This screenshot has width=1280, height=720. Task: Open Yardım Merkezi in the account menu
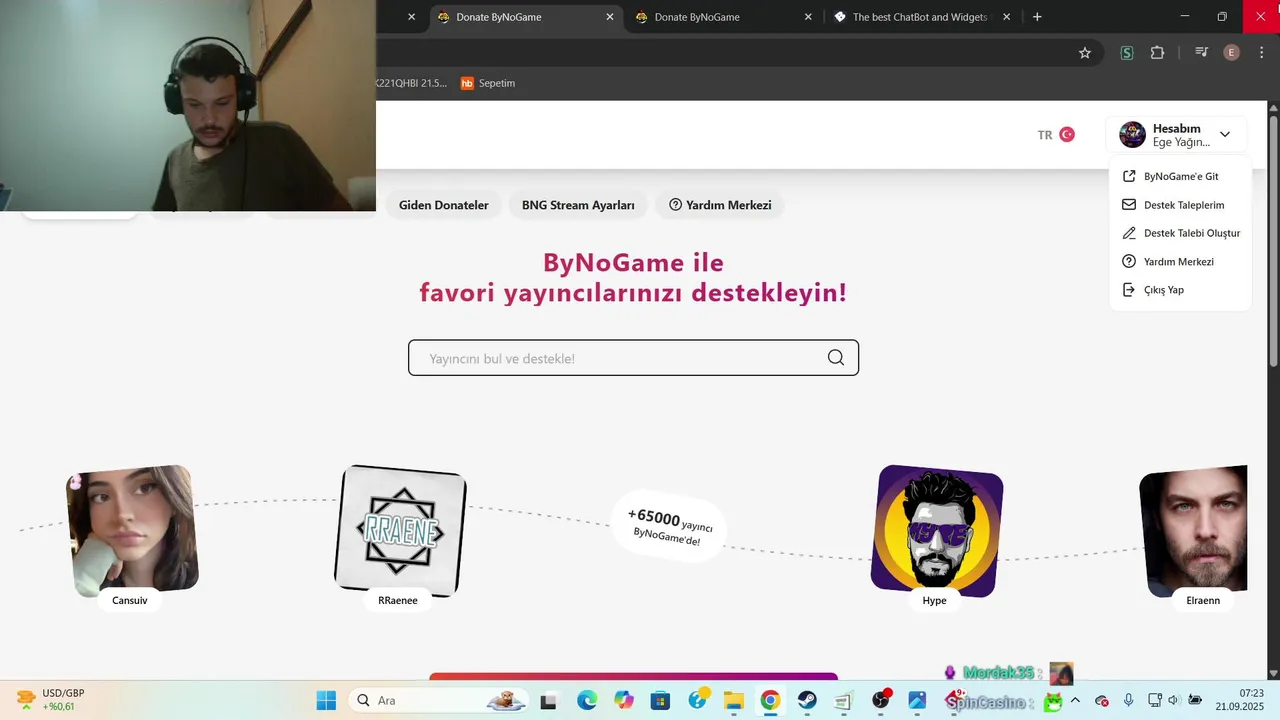click(1180, 261)
